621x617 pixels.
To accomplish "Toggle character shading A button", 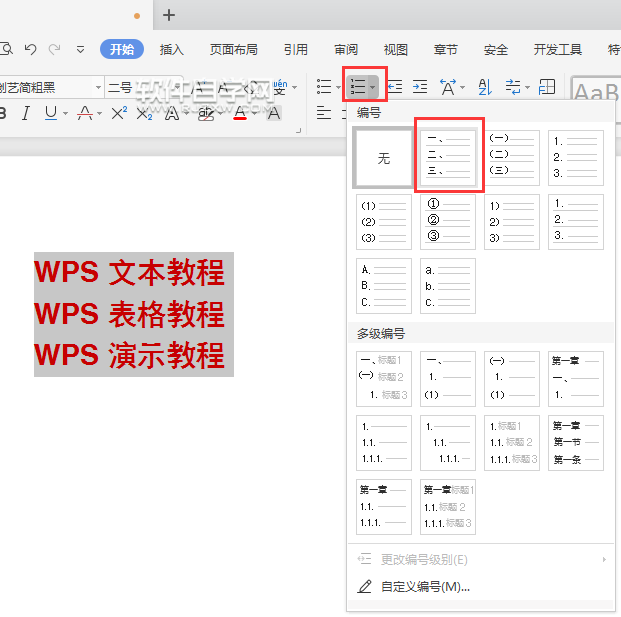I will coord(274,113).
